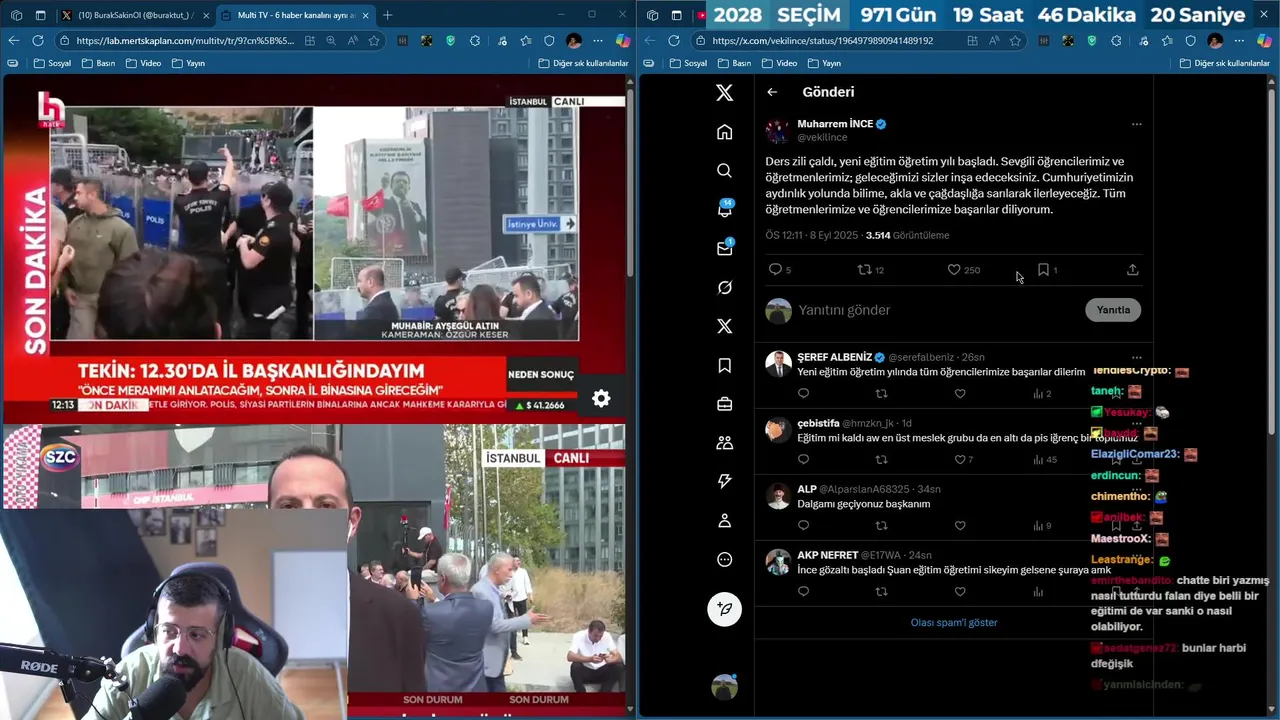Screen dimensions: 1280x720
Task: Expand Yayın bookmarks folder in right browser
Action: pos(824,63)
